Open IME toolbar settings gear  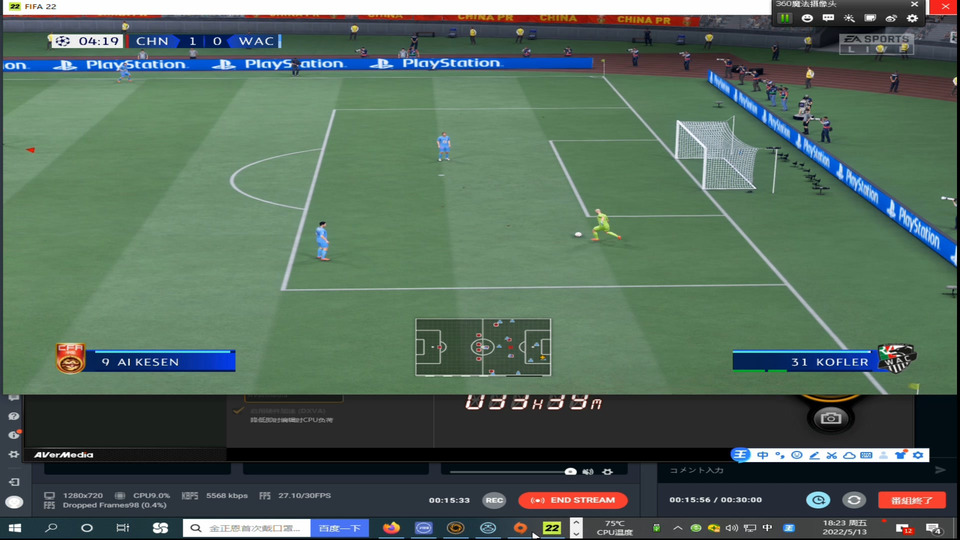(x=918, y=455)
